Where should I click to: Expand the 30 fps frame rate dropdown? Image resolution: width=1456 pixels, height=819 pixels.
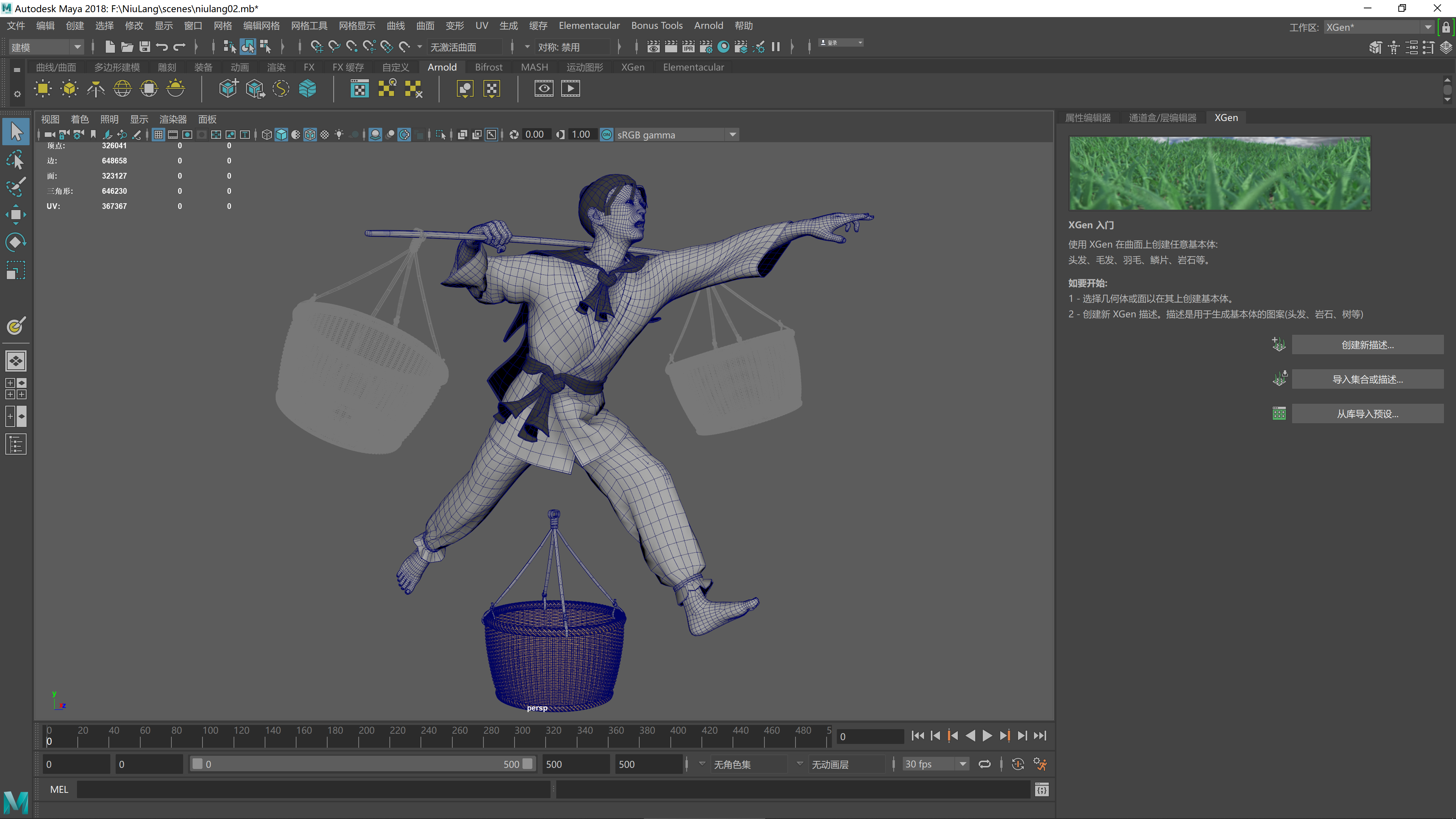(x=962, y=764)
